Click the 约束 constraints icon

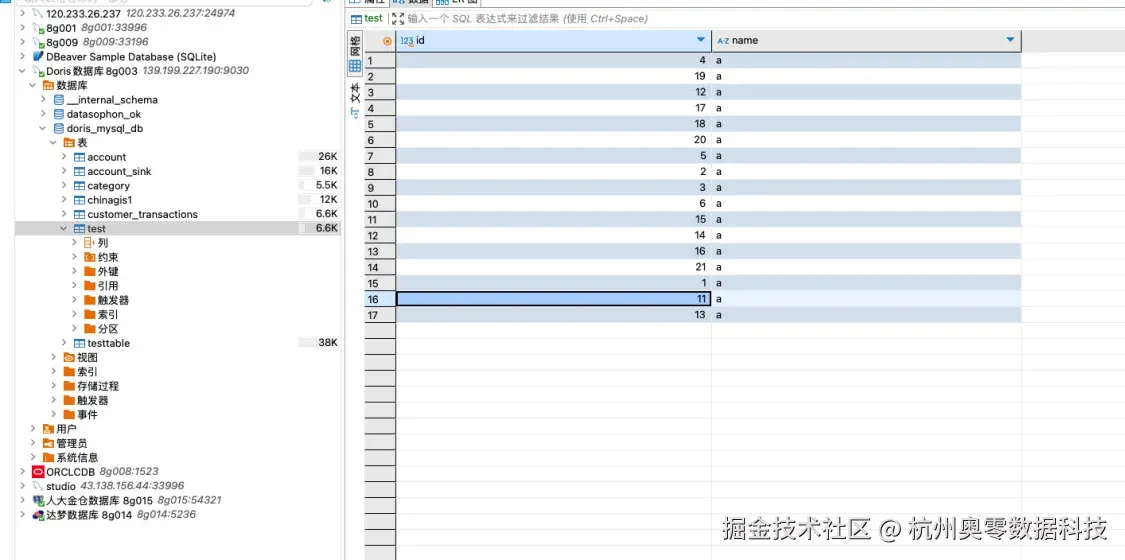[x=89, y=257]
